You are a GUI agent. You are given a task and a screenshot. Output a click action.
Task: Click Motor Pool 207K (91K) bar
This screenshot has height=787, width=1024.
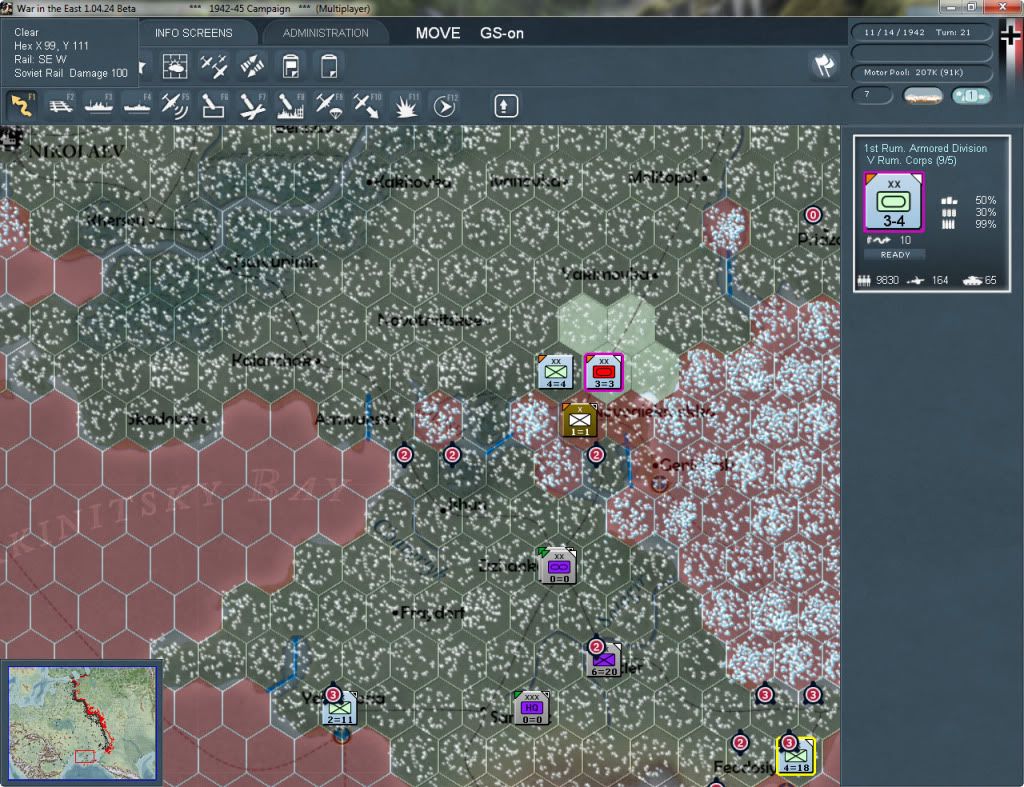921,72
